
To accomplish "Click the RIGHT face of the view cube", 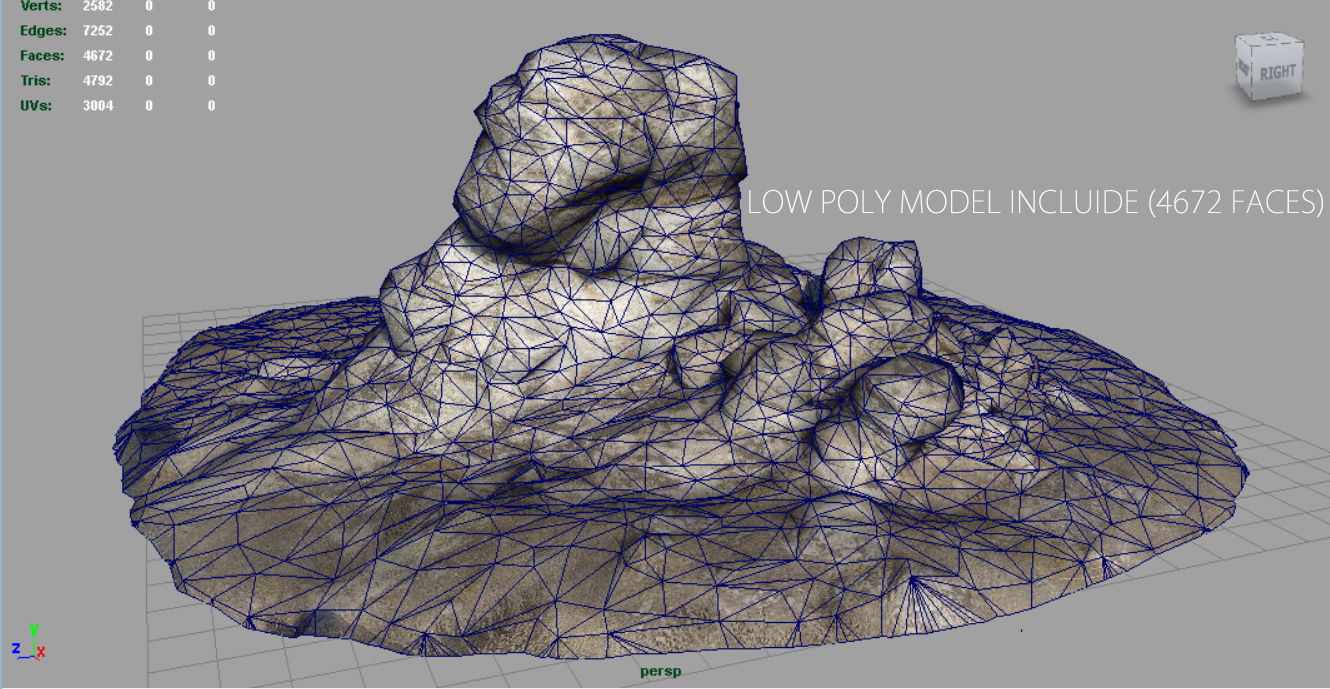I will click(1277, 73).
